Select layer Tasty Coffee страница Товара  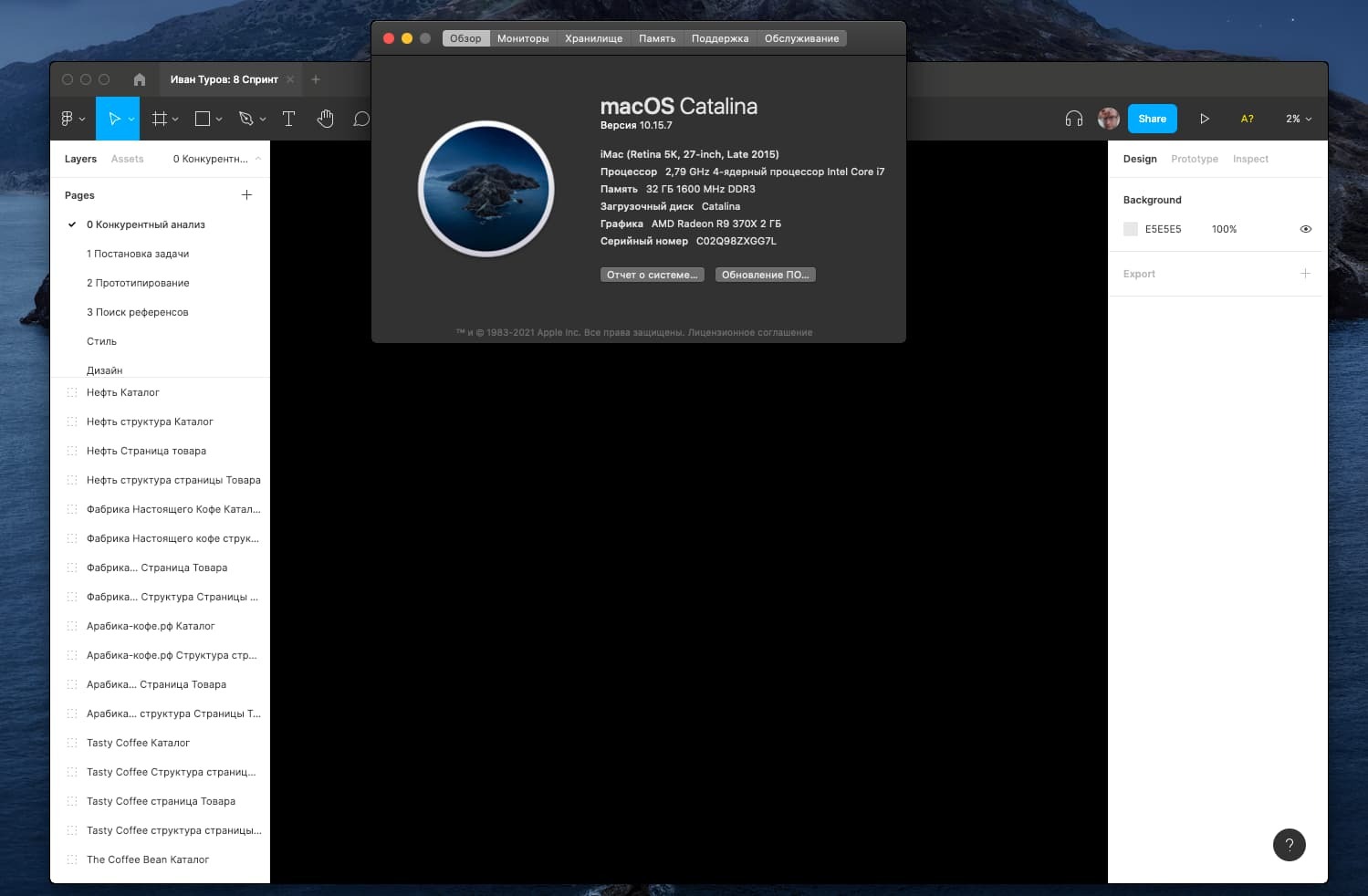click(x=160, y=801)
